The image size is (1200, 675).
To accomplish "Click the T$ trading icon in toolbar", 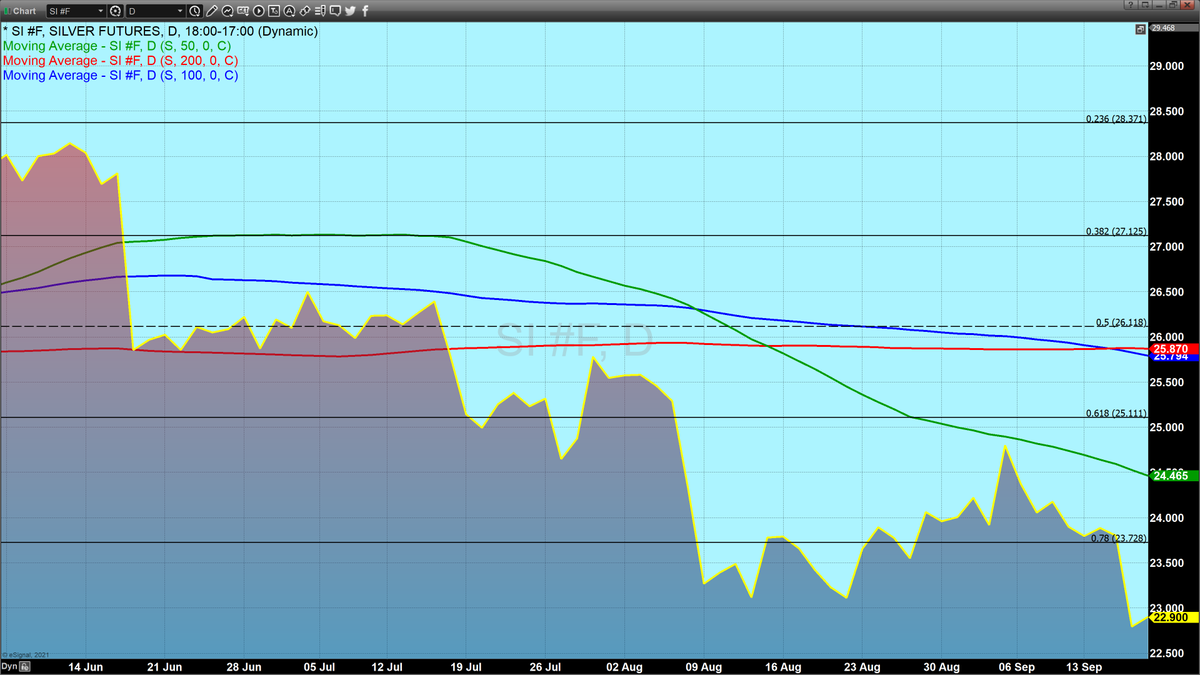I will point(274,11).
